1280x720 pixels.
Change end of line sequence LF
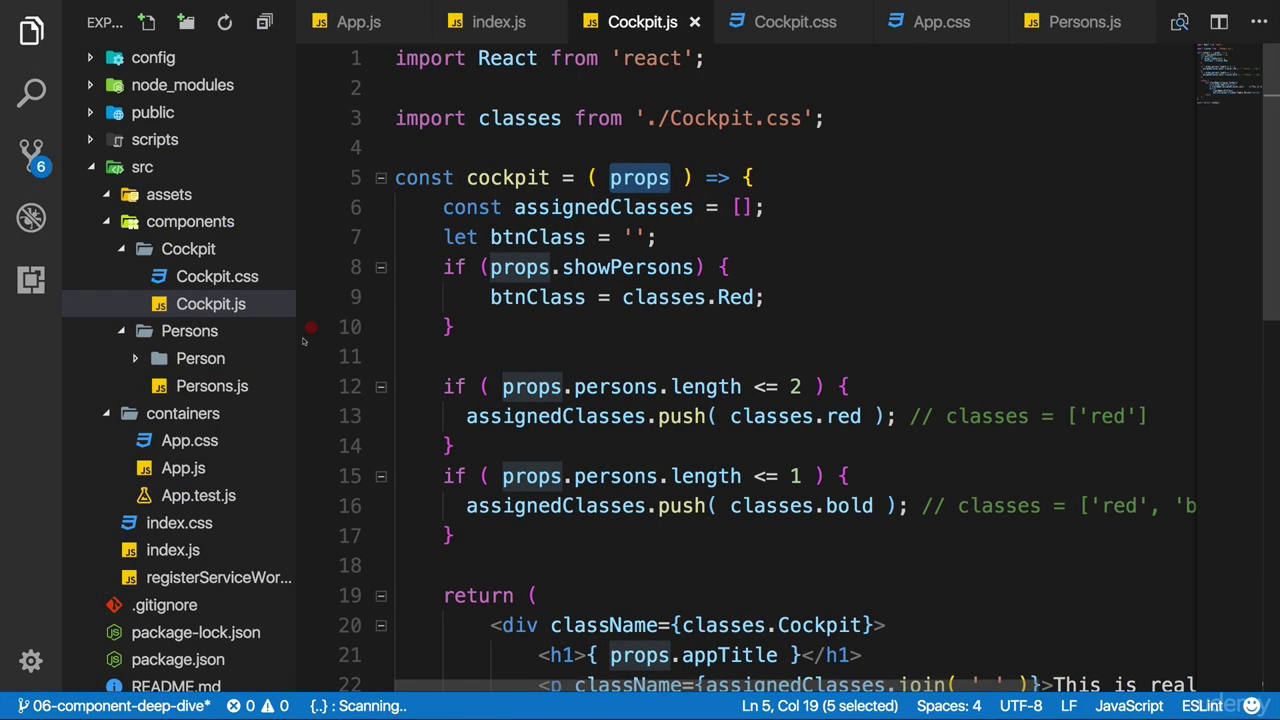(1069, 706)
